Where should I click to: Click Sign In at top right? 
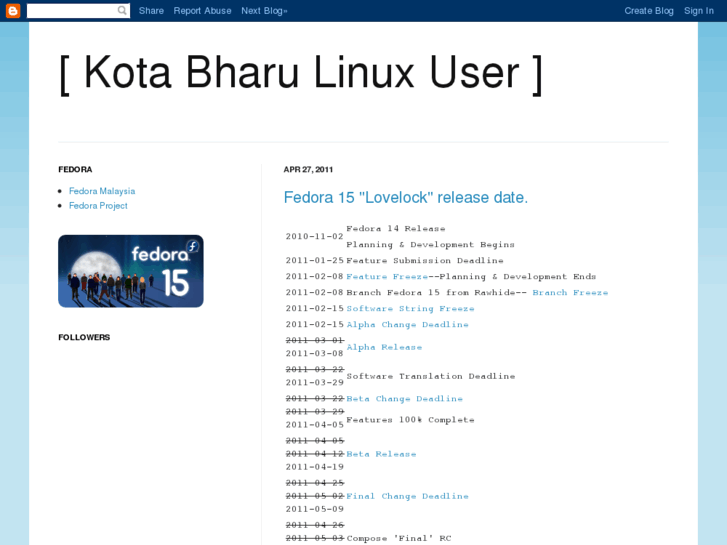(699, 11)
